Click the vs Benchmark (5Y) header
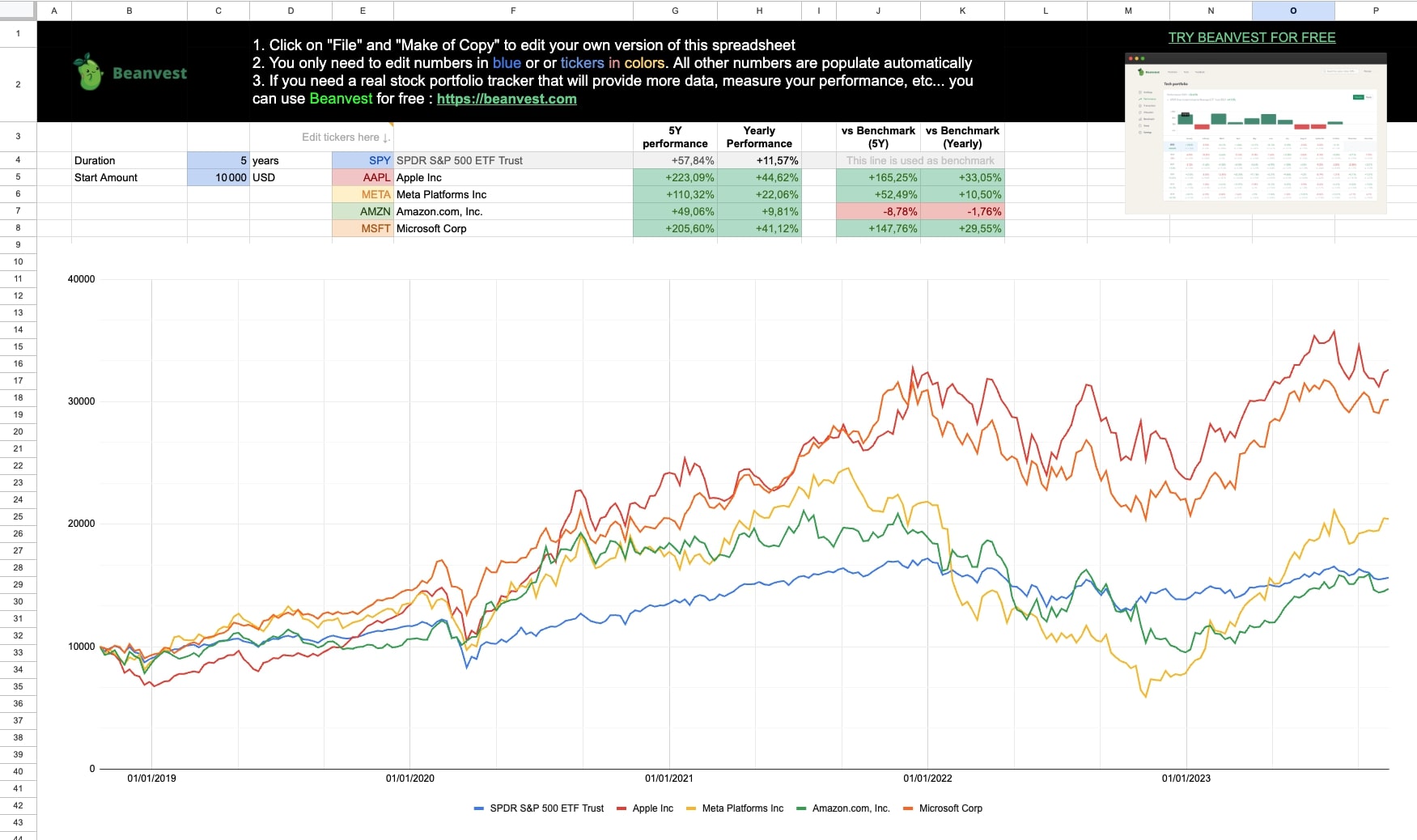 click(878, 137)
